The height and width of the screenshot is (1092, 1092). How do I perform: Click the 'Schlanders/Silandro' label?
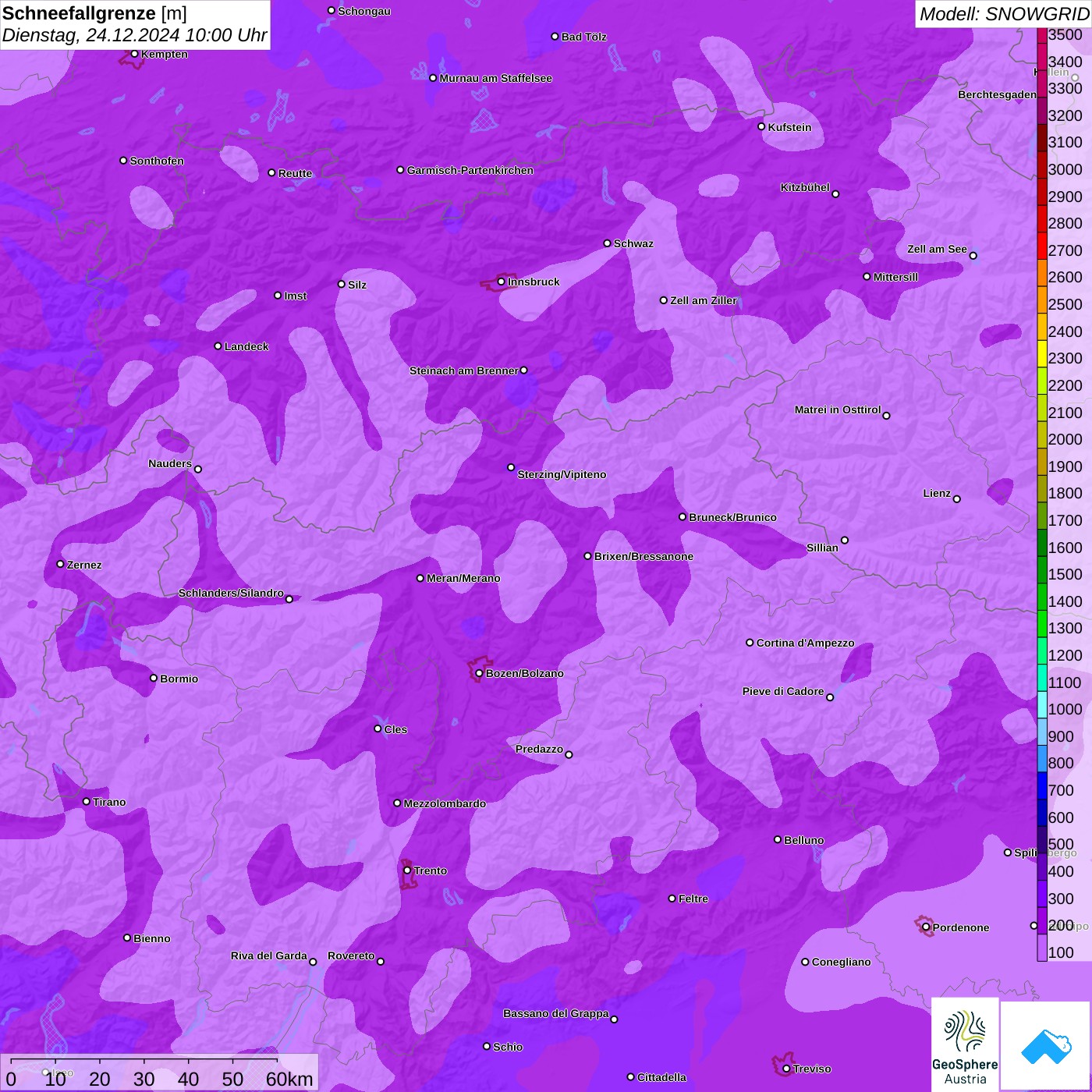(x=231, y=593)
